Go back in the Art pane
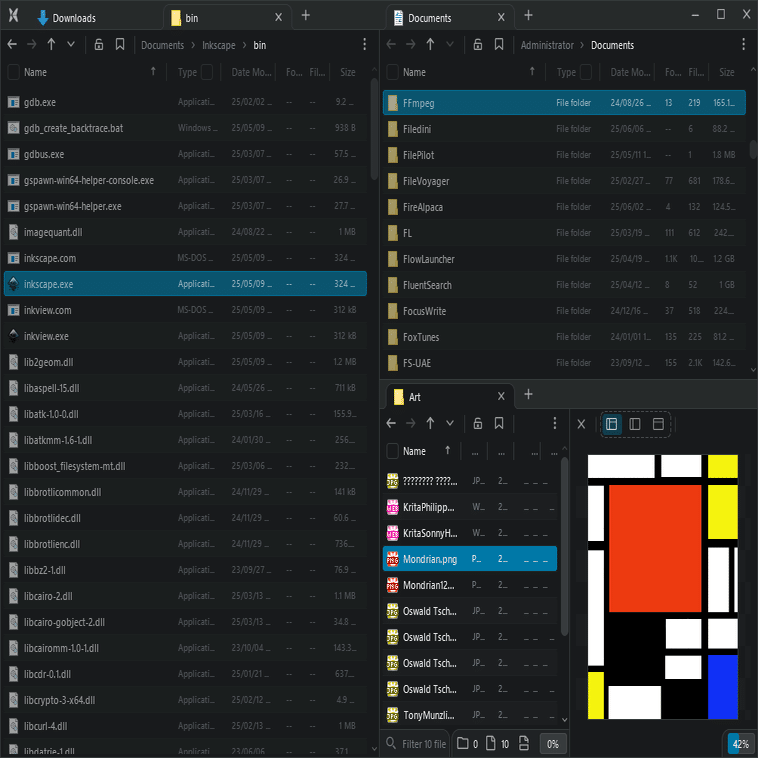The width and height of the screenshot is (758, 758). [391, 423]
